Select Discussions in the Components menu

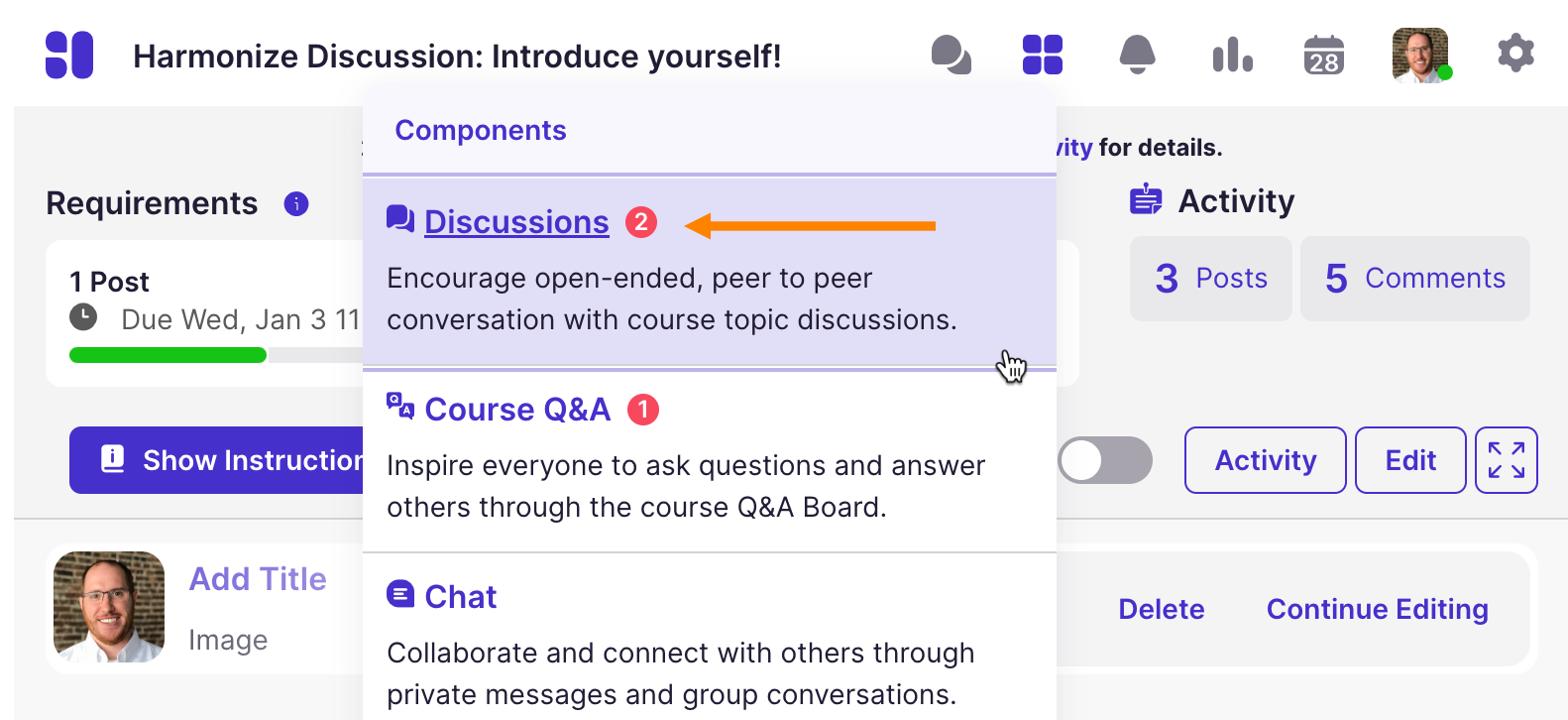pyautogui.click(x=516, y=222)
